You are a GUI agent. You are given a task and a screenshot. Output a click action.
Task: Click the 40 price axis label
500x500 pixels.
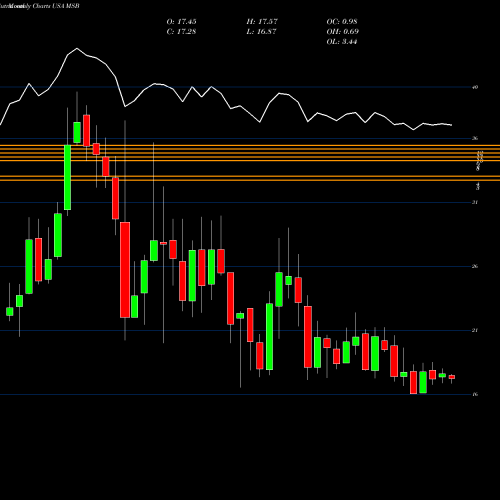point(475,87)
